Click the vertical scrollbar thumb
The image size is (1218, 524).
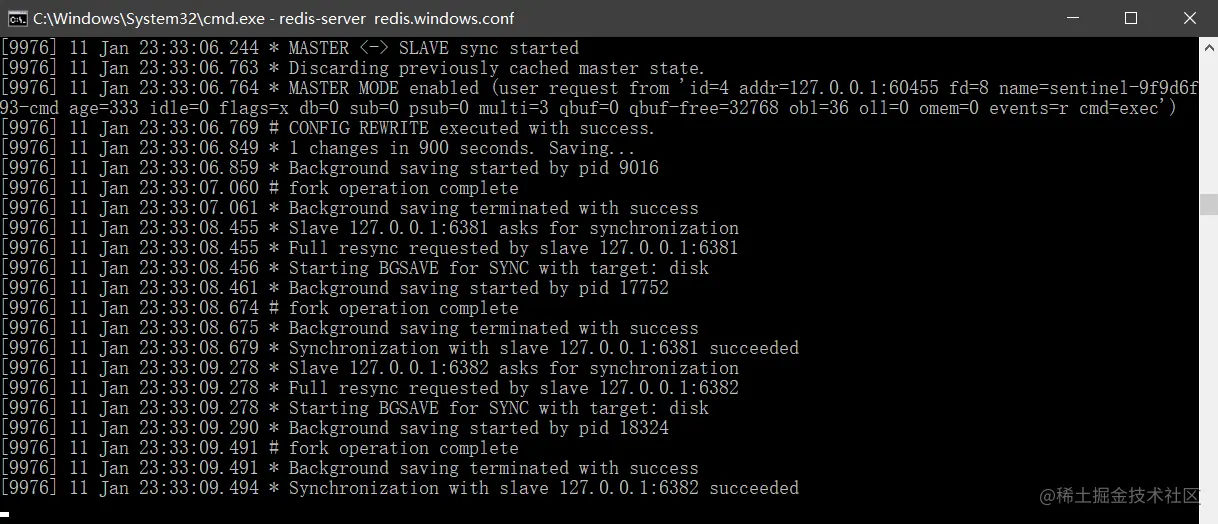pos(1208,204)
